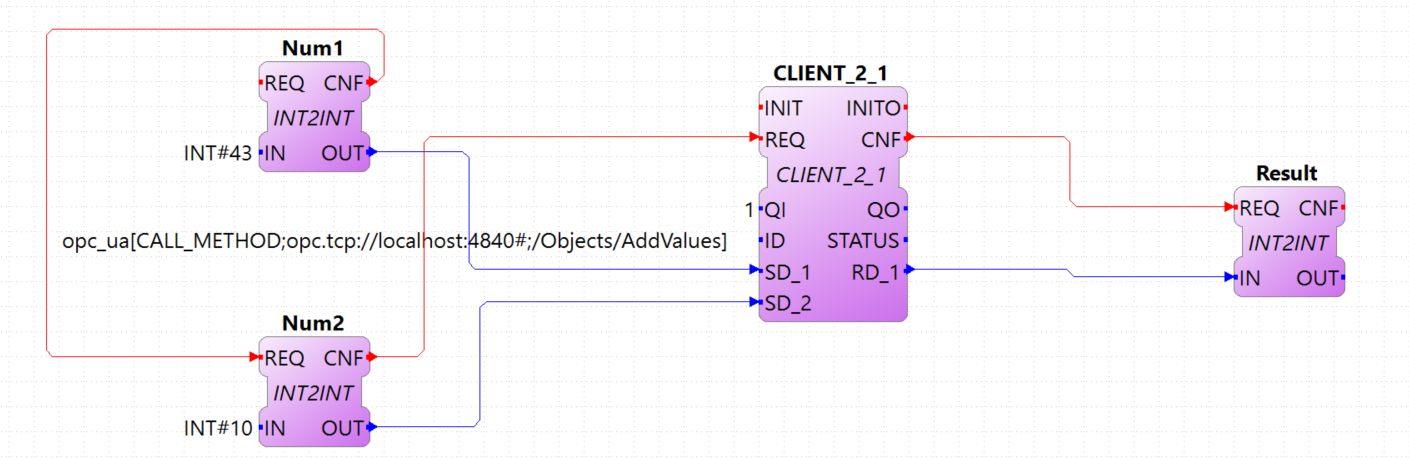Click the REQ event input of Num2

point(284,358)
